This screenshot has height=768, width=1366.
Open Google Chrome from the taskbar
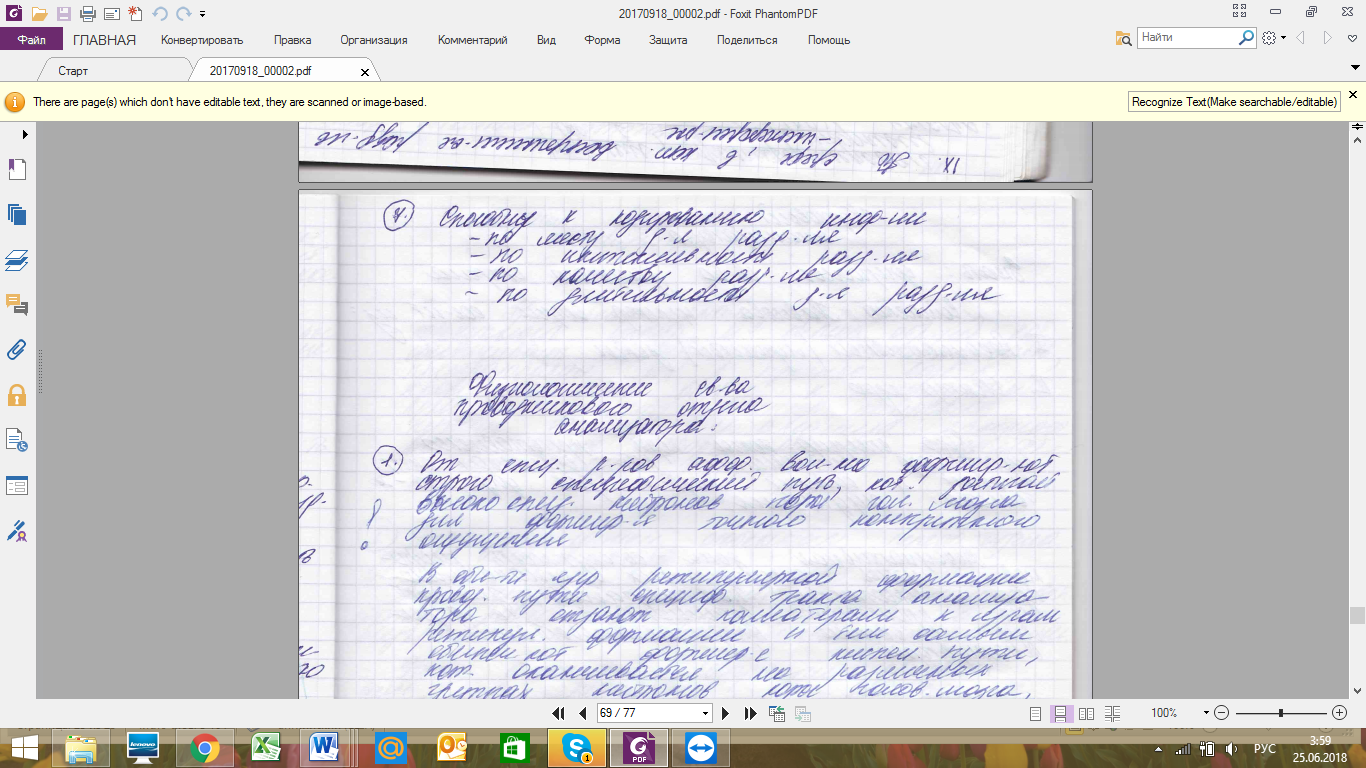pos(205,748)
